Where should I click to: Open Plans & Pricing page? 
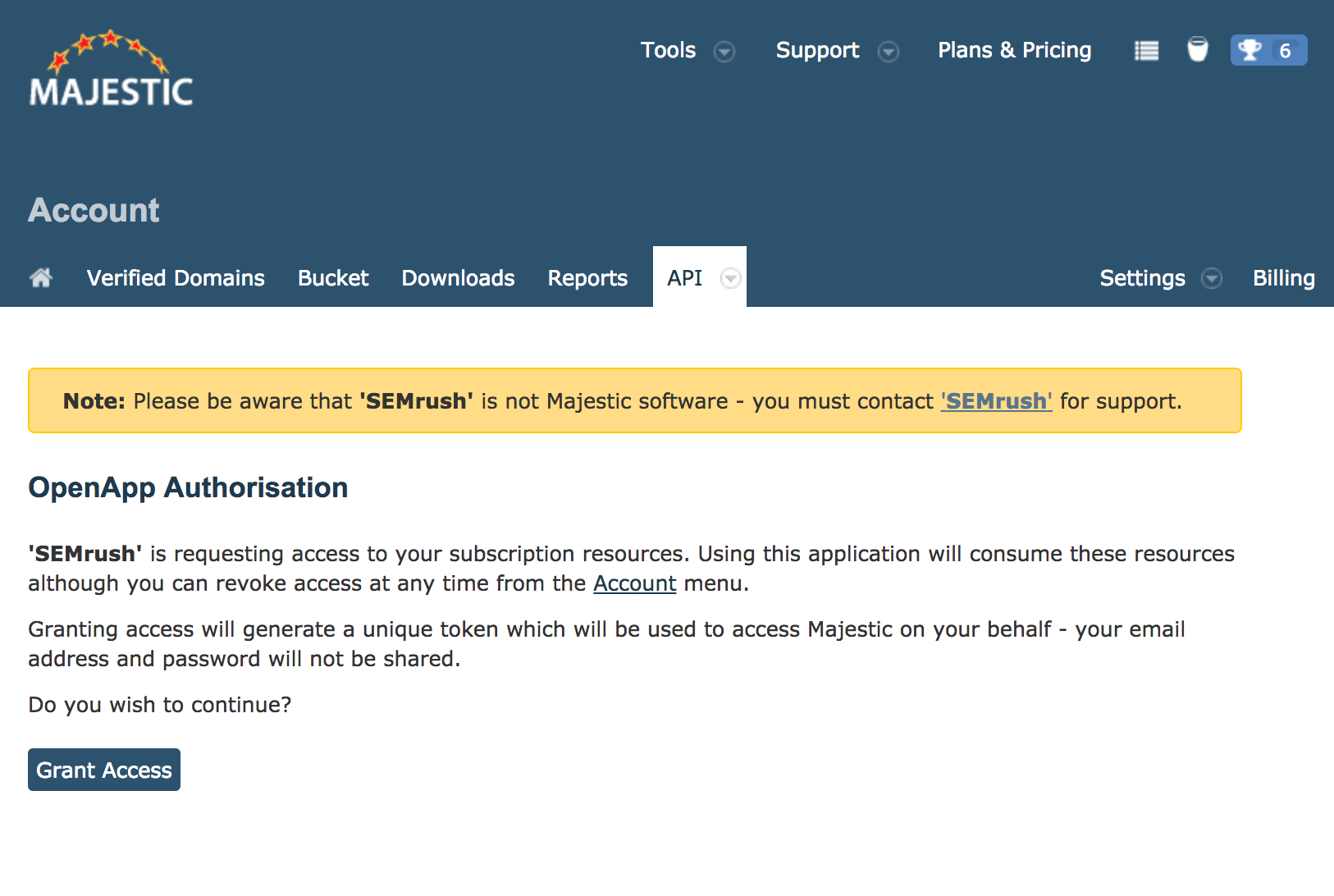click(x=1014, y=50)
